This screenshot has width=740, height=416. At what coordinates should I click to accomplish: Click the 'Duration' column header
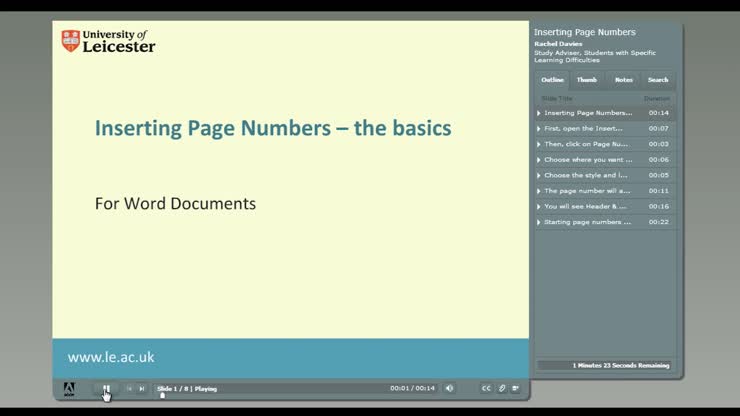pos(657,98)
